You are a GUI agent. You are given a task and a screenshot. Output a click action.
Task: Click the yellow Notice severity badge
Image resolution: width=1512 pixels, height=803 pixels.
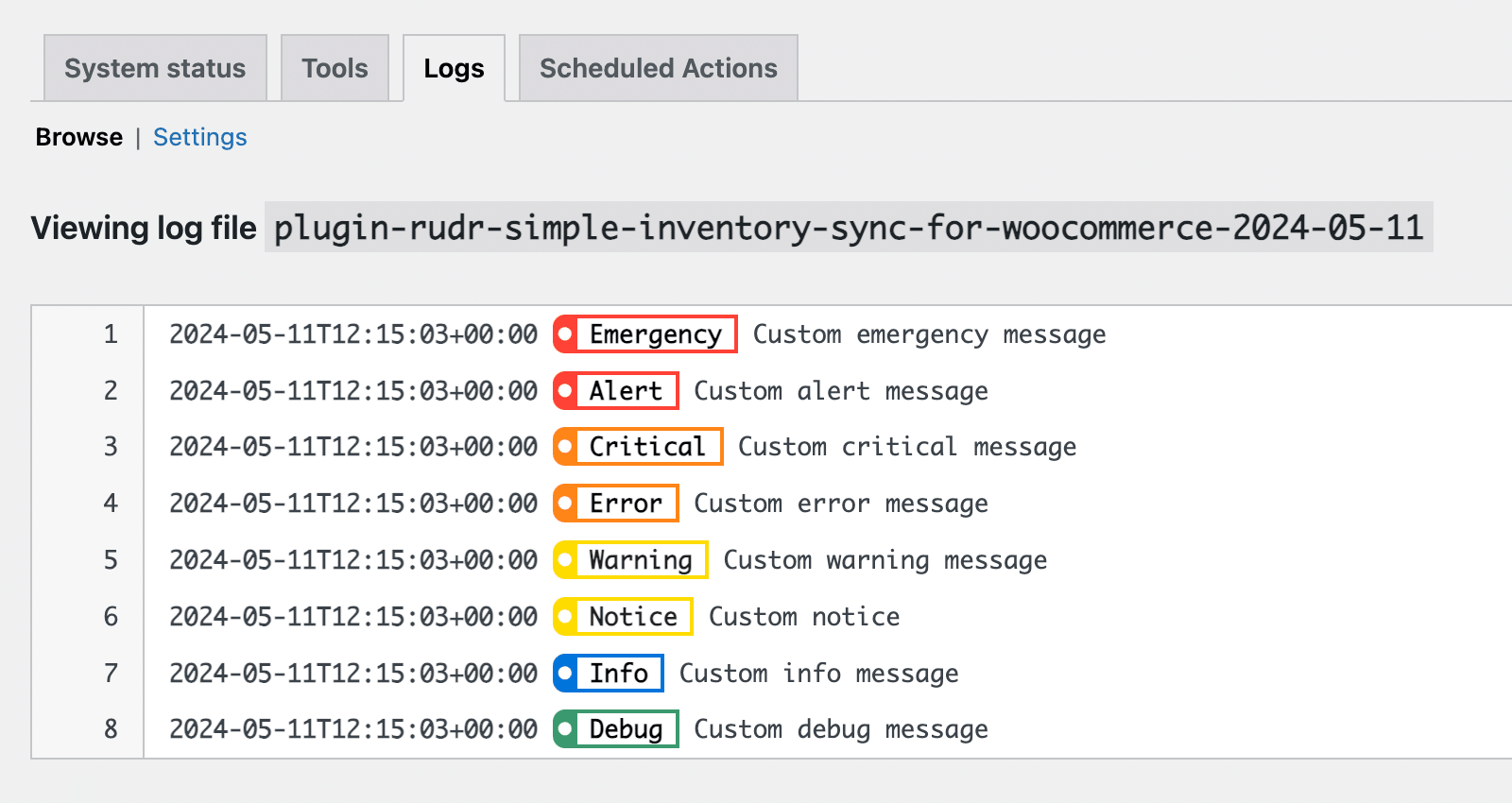624,617
